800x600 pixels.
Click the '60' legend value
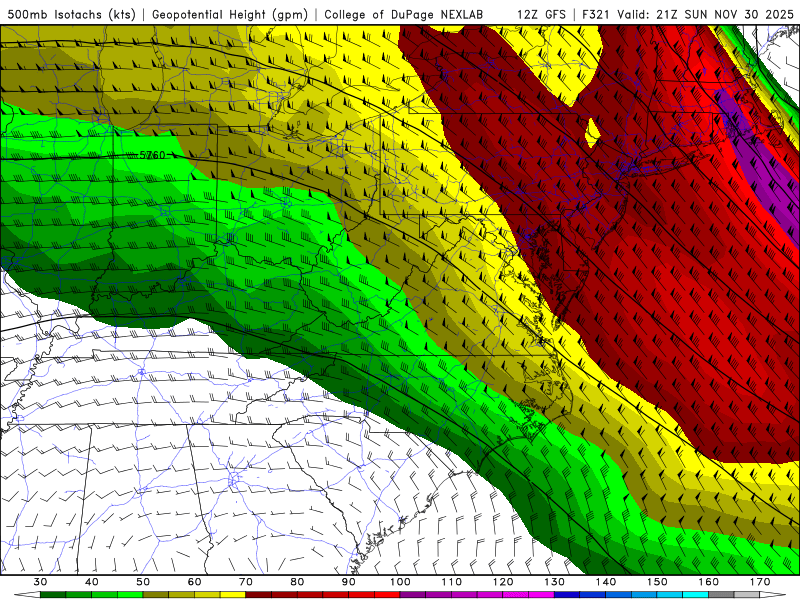pyautogui.click(x=194, y=582)
